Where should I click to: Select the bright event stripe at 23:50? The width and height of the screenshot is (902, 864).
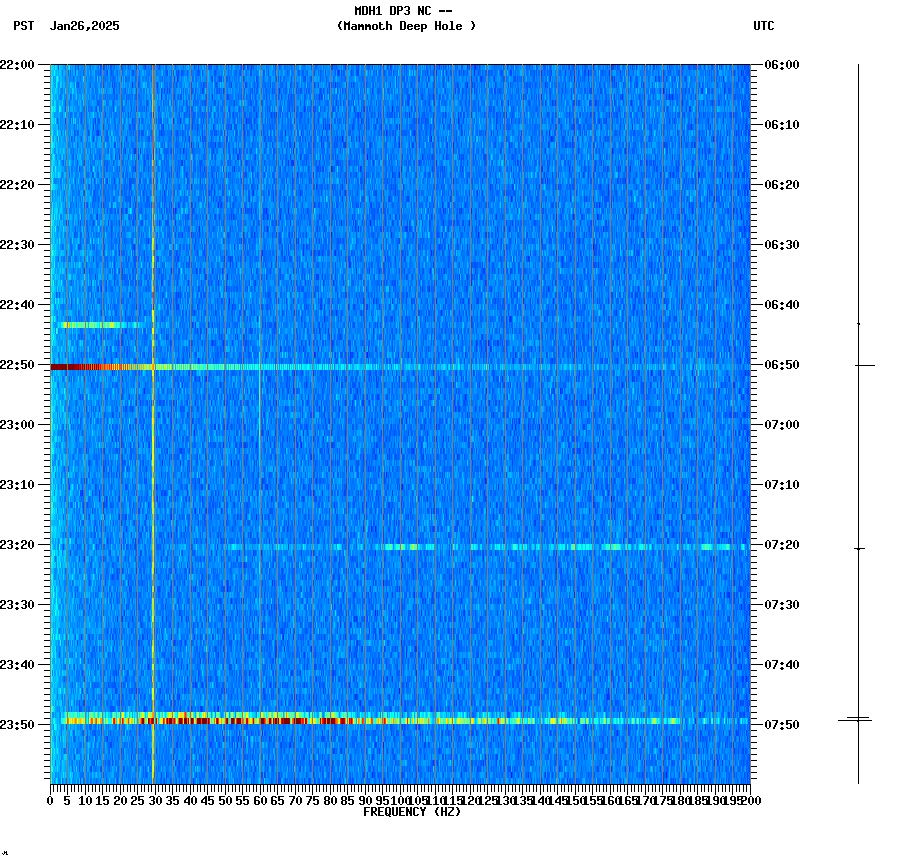[x=300, y=718]
